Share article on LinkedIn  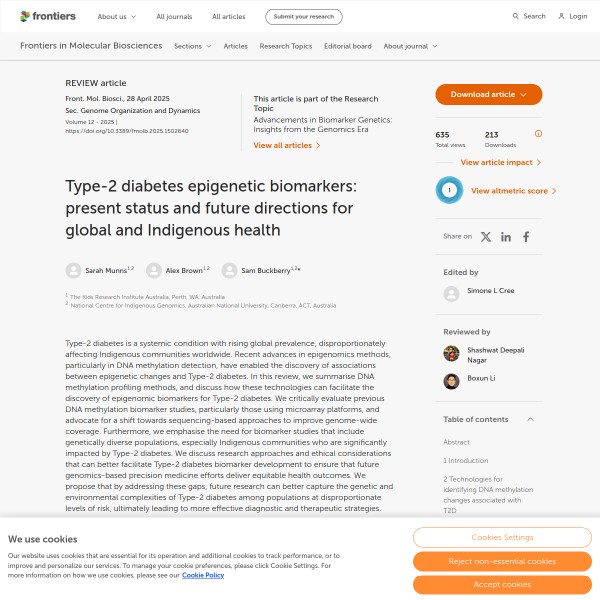click(506, 237)
